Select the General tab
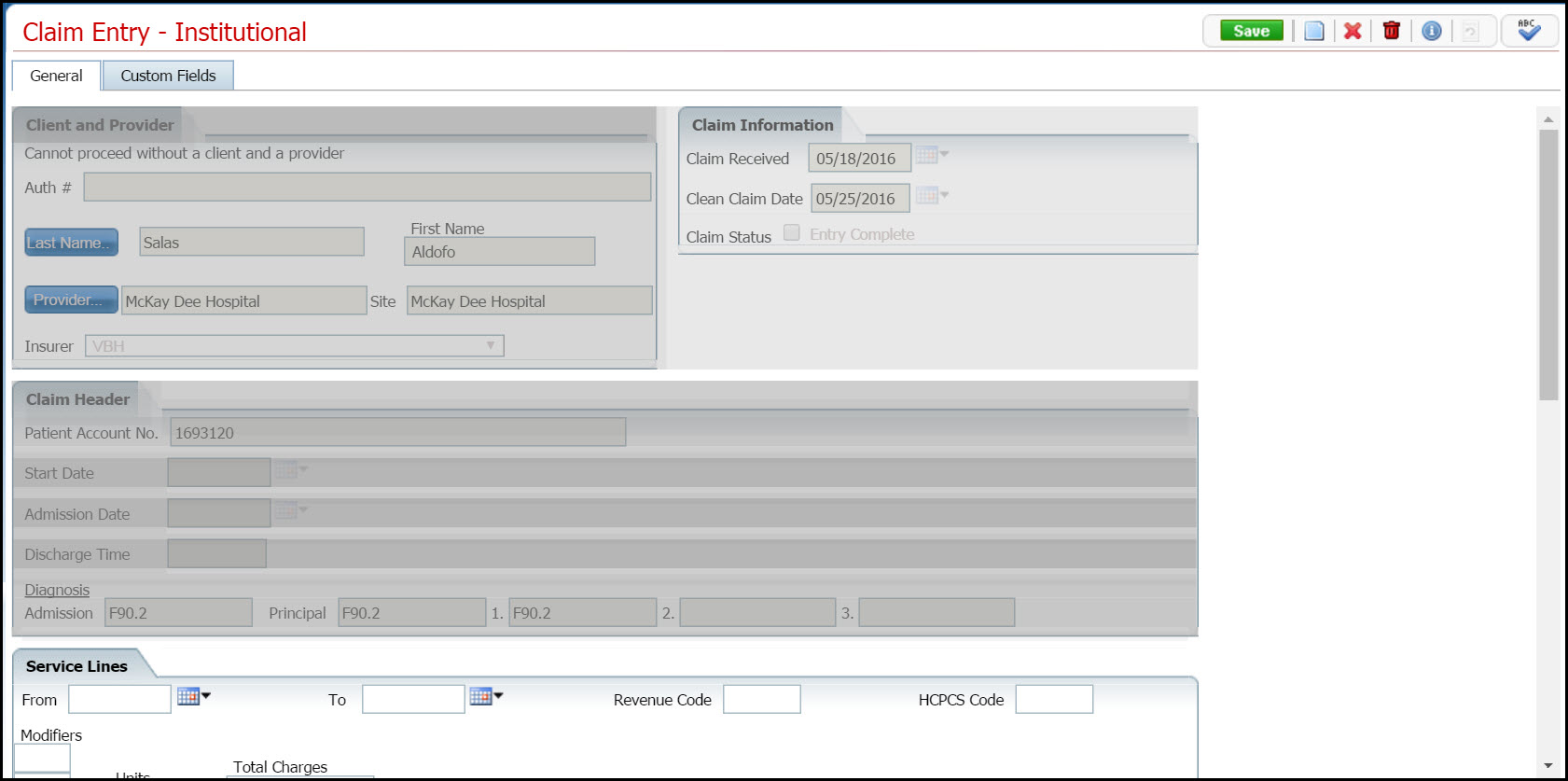The width and height of the screenshot is (1568, 781). [56, 76]
